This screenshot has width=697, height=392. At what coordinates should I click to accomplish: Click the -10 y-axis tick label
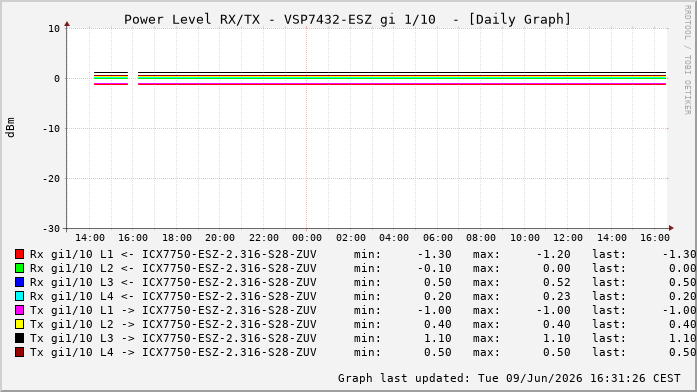(x=51, y=128)
